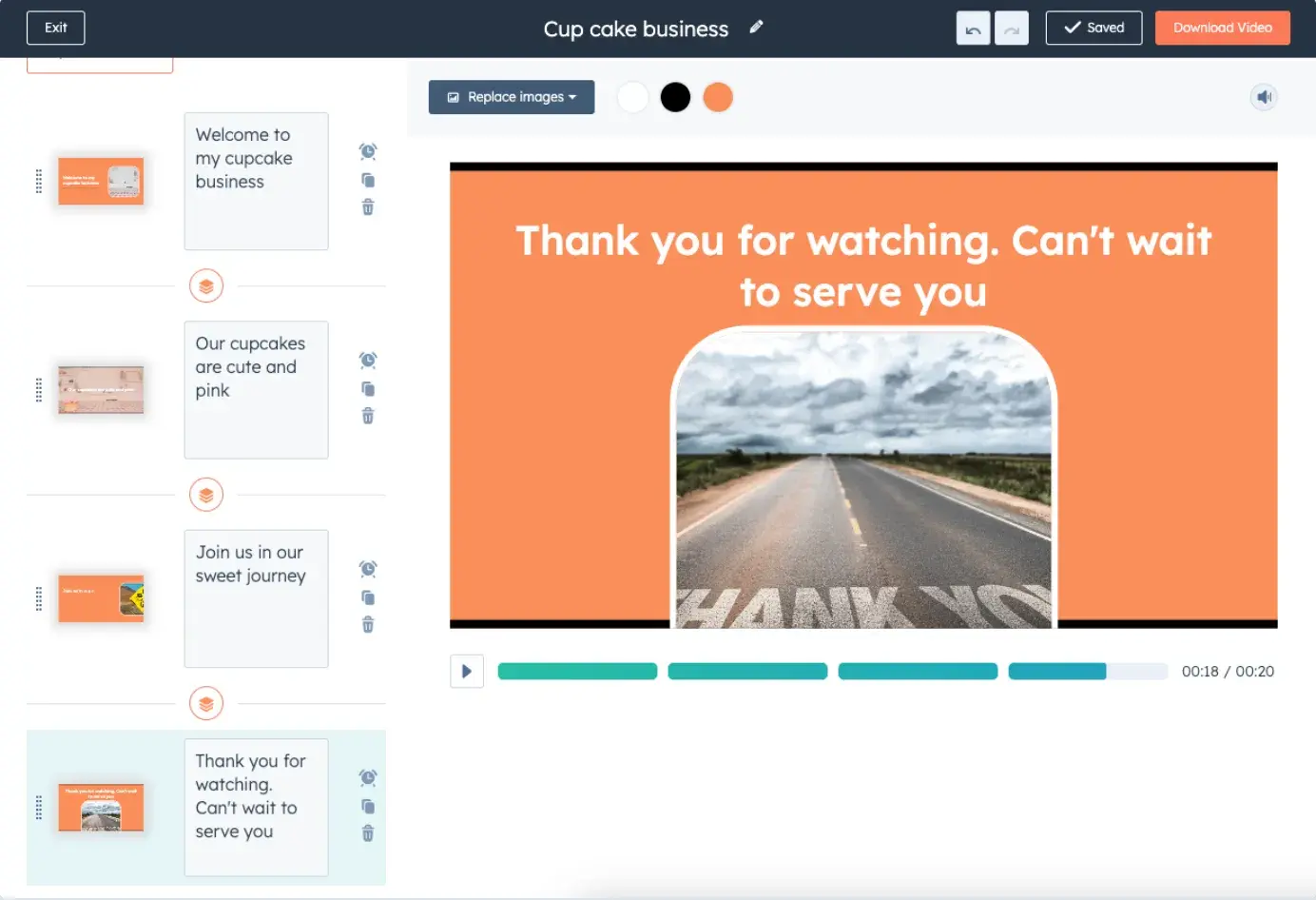1316x900 pixels.
Task: Delete the 'Join us in our sweet journey' scene
Action: 368,625
